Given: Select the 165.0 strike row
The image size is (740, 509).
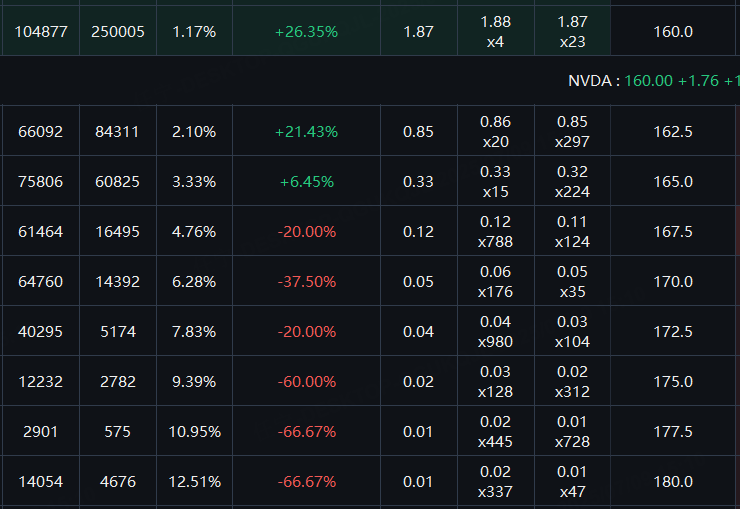Looking at the screenshot, I should pyautogui.click(x=673, y=181).
